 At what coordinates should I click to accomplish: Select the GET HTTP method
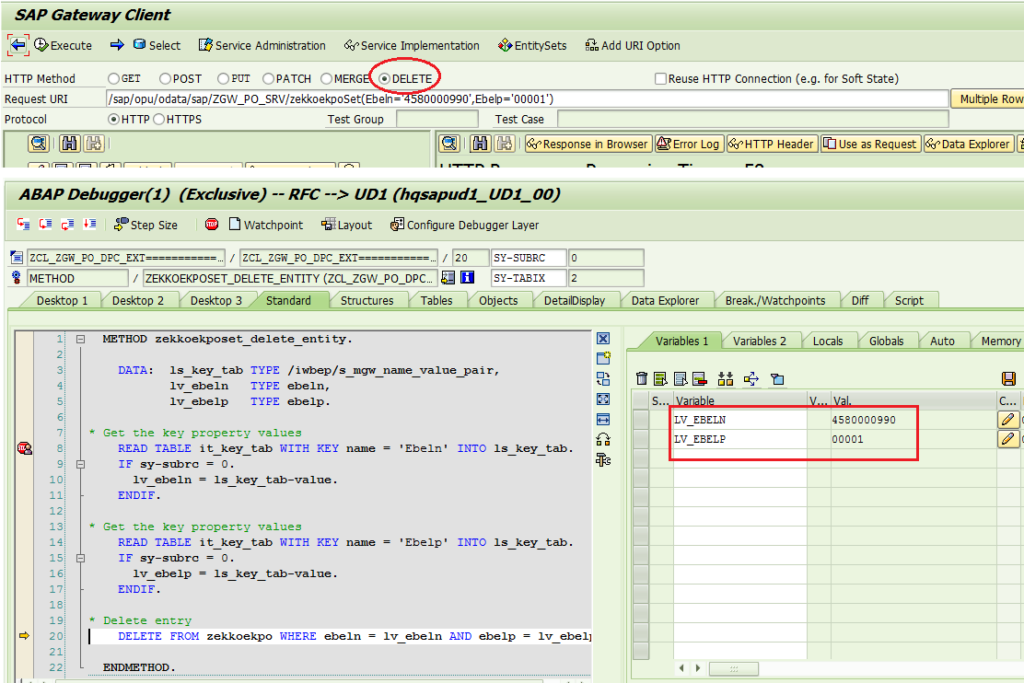click(114, 78)
